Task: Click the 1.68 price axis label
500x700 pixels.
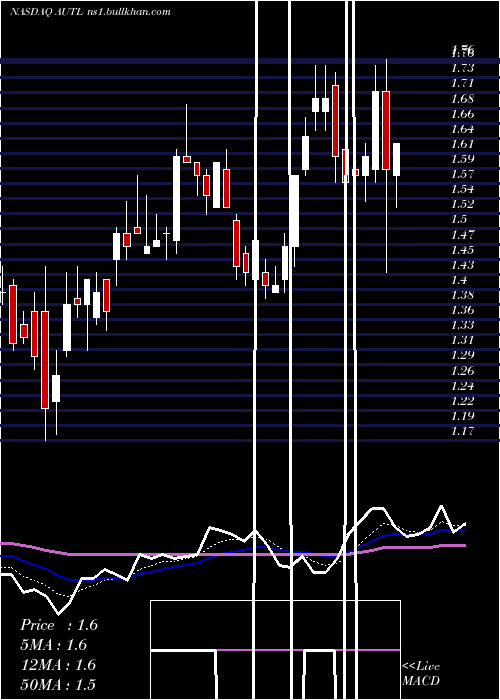Action: tap(462, 99)
